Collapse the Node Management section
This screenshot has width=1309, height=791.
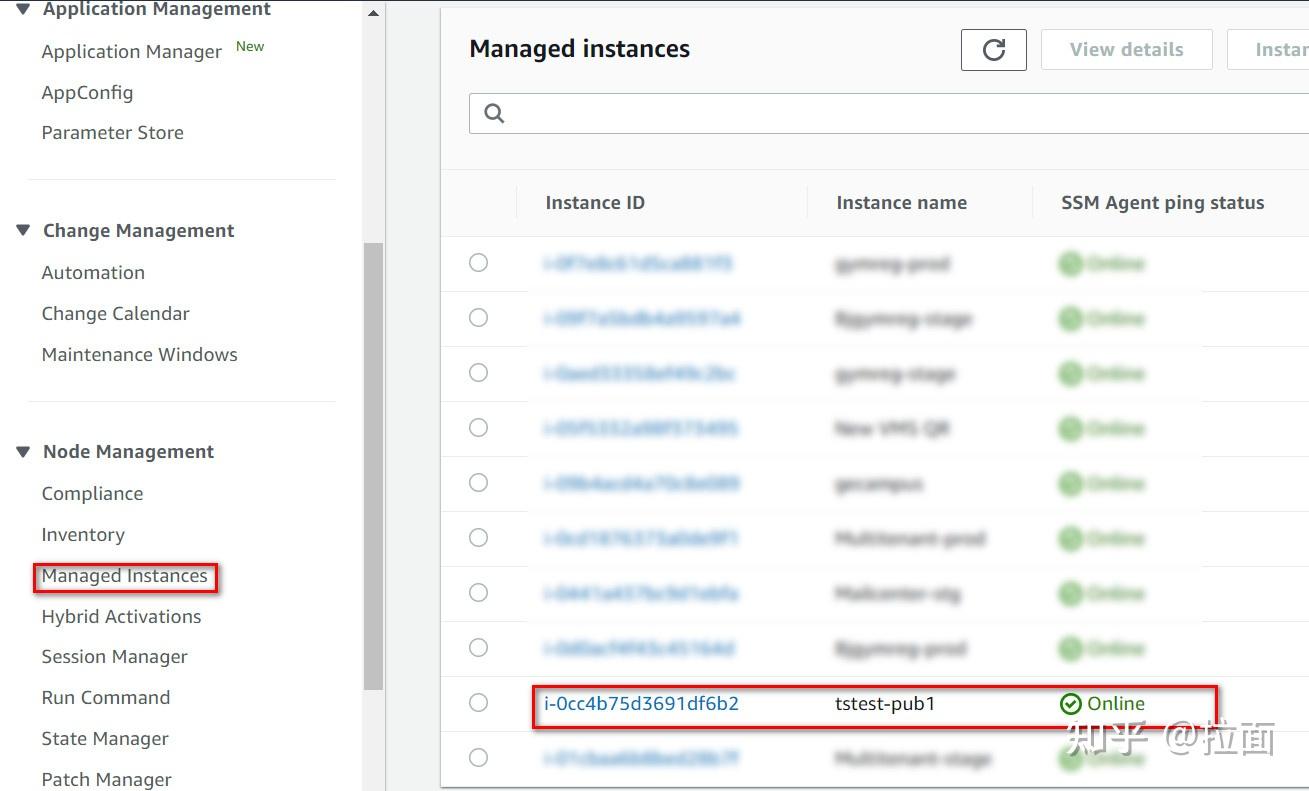coord(22,451)
